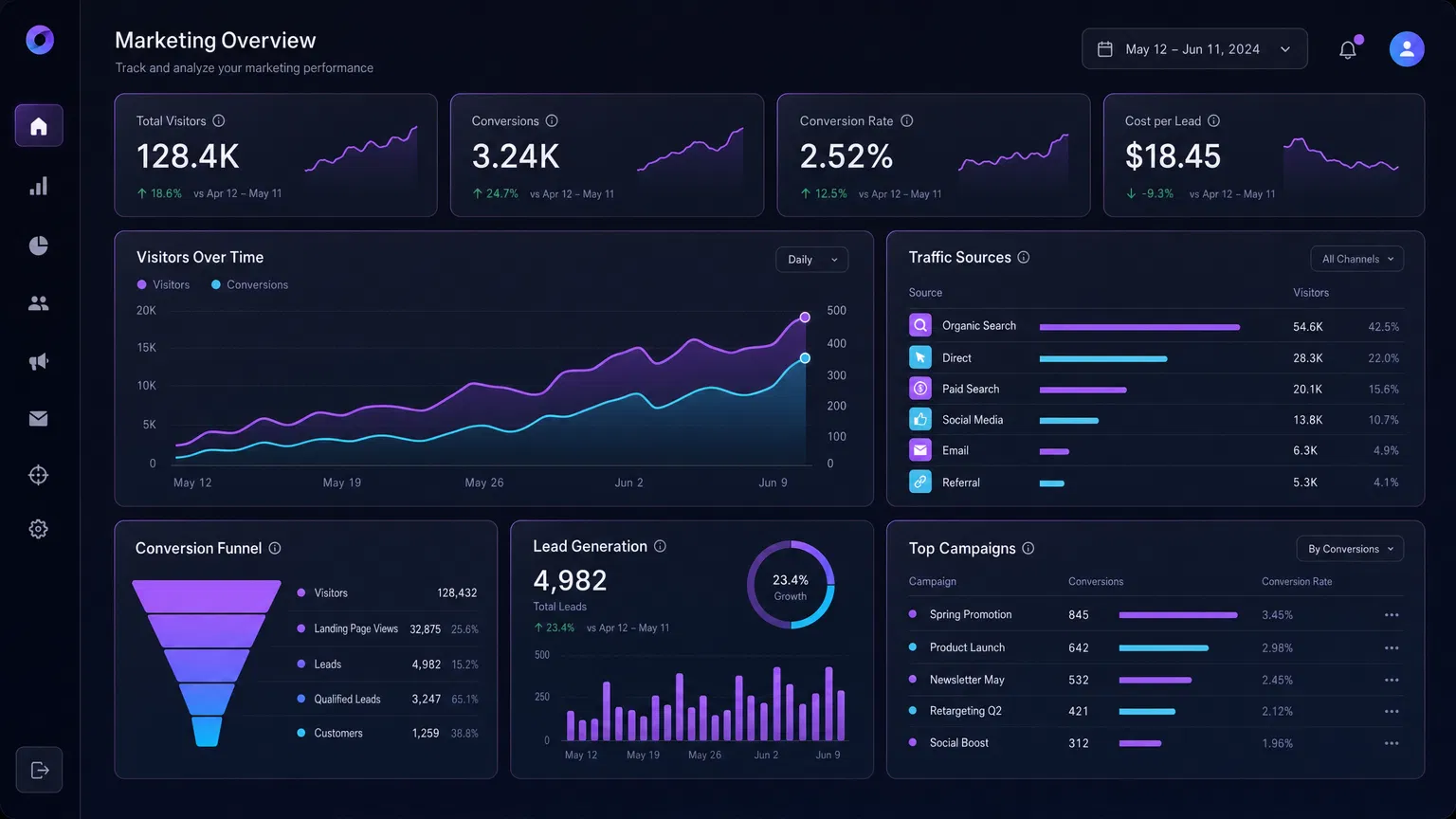Open the Audience people icon in sidebar

(x=38, y=302)
